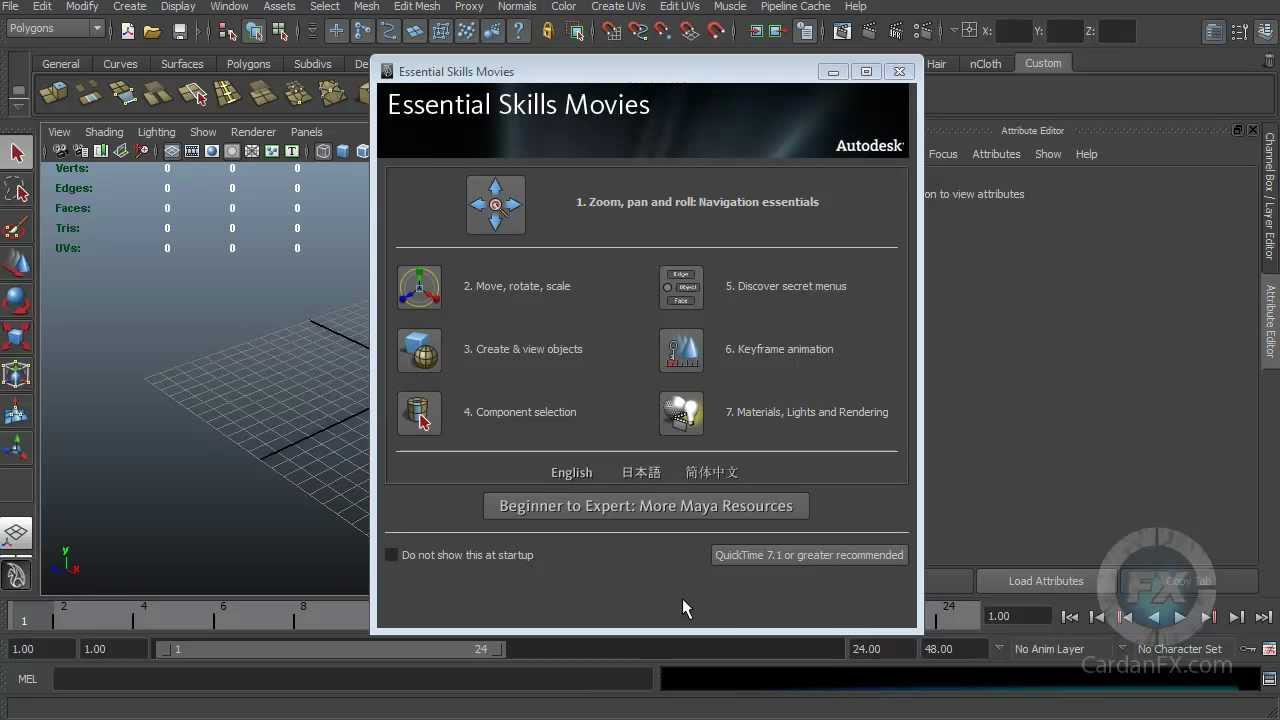Screen dimensions: 1280x720
Task: Choose the 日本語 language link
Action: (641, 473)
